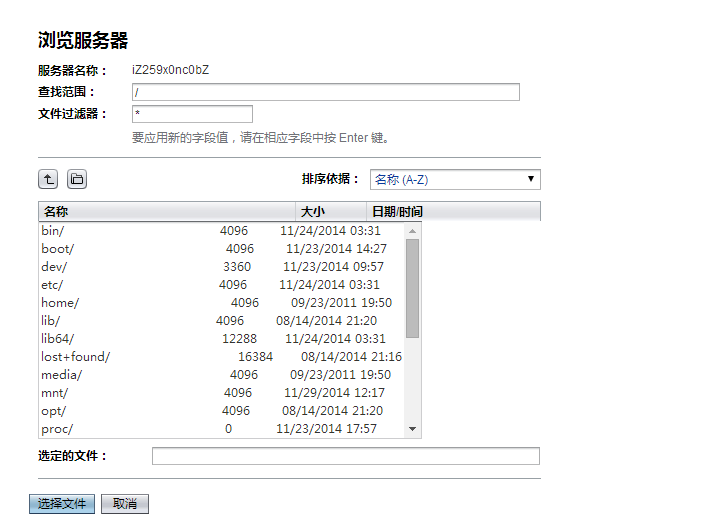
Task: Select the dev/ directory row
Action: point(222,267)
